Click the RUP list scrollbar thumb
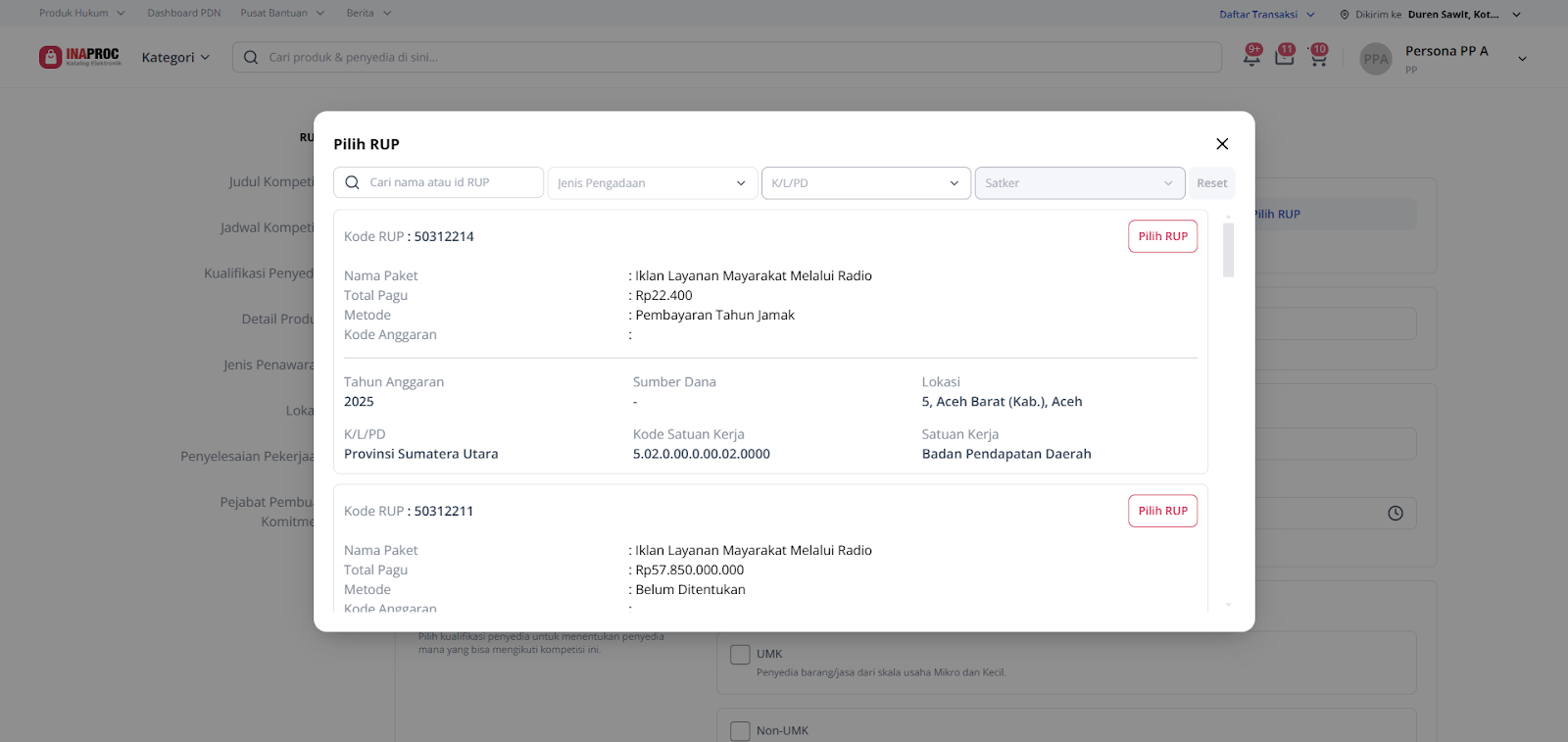 click(x=1228, y=250)
